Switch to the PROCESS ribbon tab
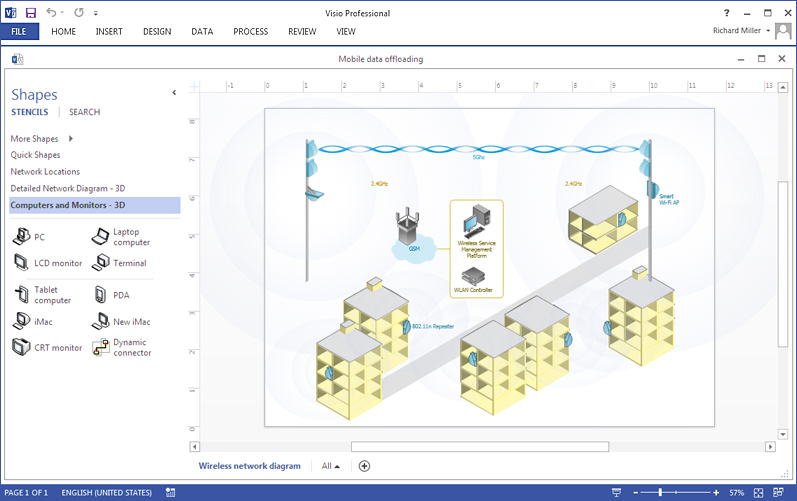 (251, 32)
